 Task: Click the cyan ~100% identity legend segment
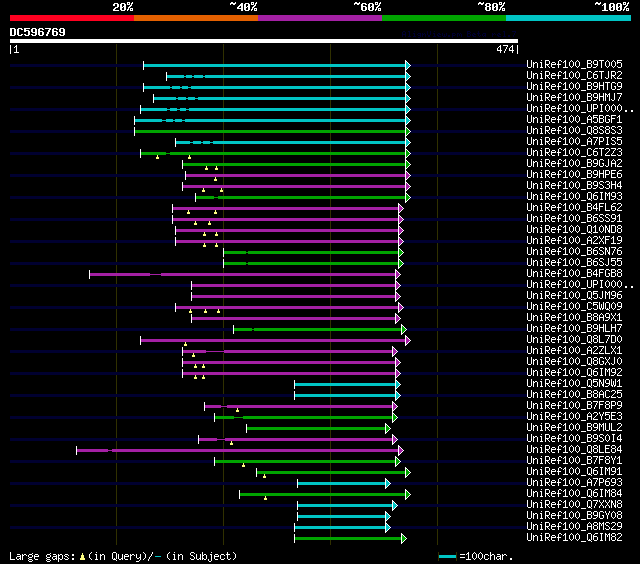pos(569,18)
